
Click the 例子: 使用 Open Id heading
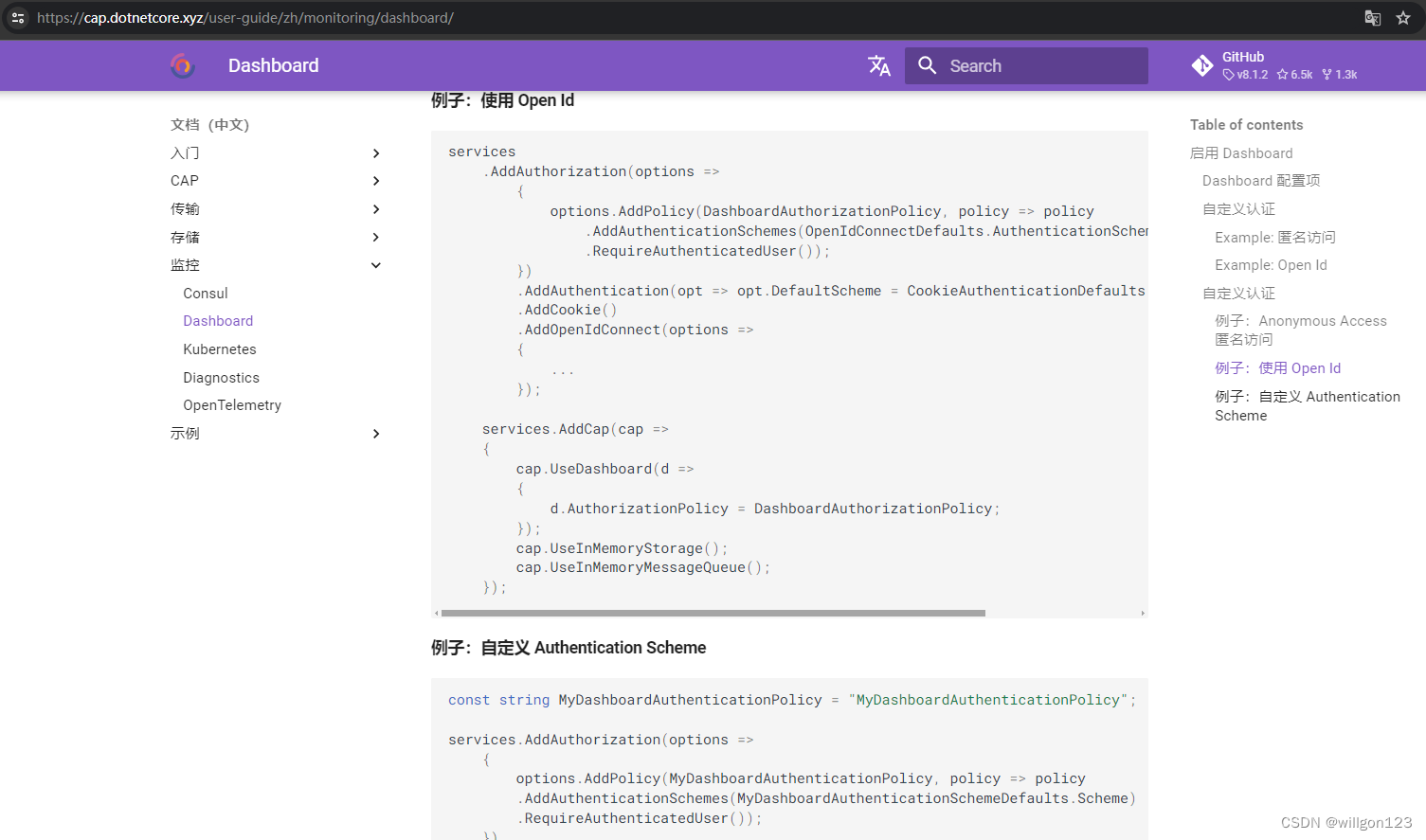click(x=502, y=100)
